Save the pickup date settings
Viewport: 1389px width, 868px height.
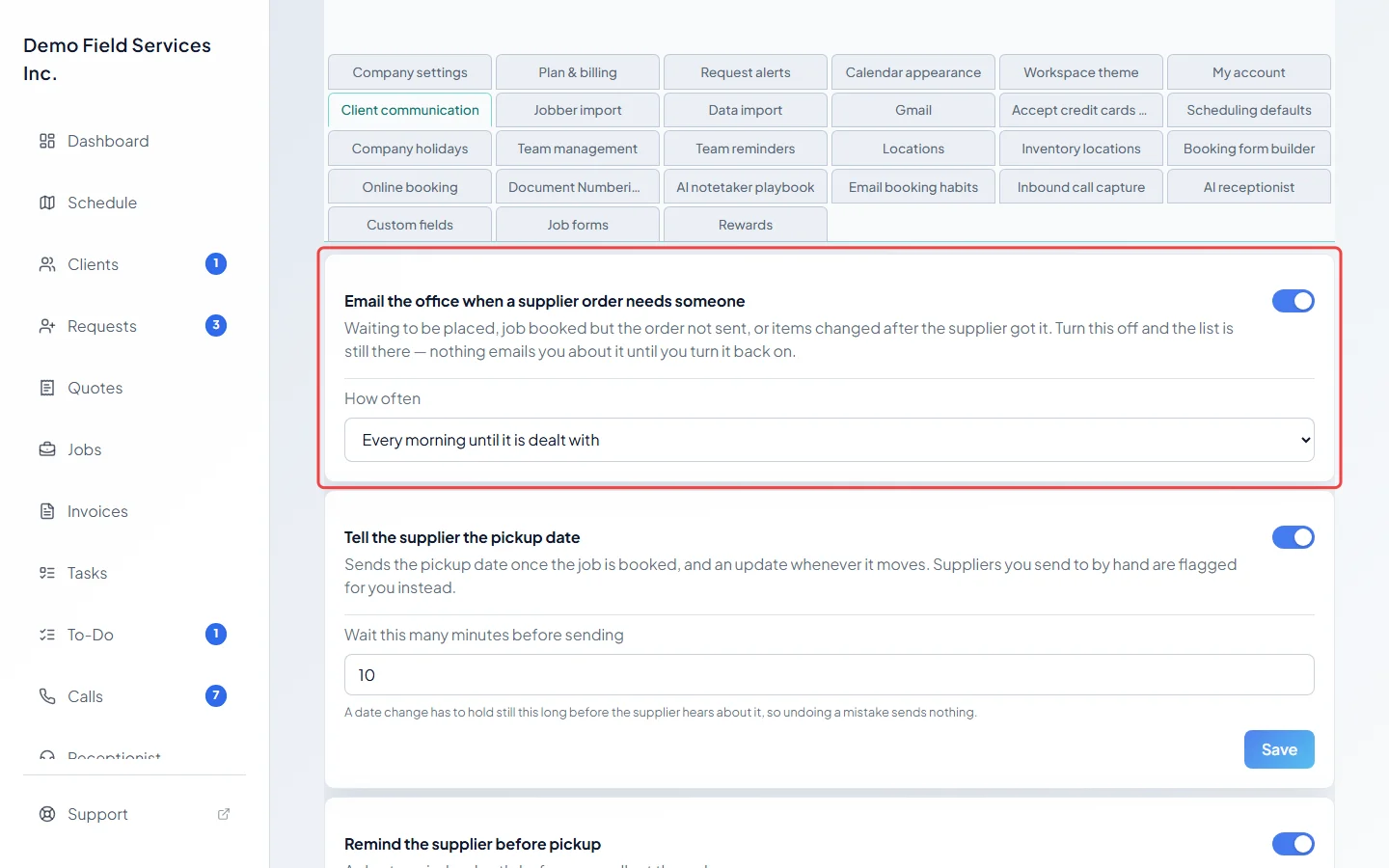click(x=1279, y=749)
